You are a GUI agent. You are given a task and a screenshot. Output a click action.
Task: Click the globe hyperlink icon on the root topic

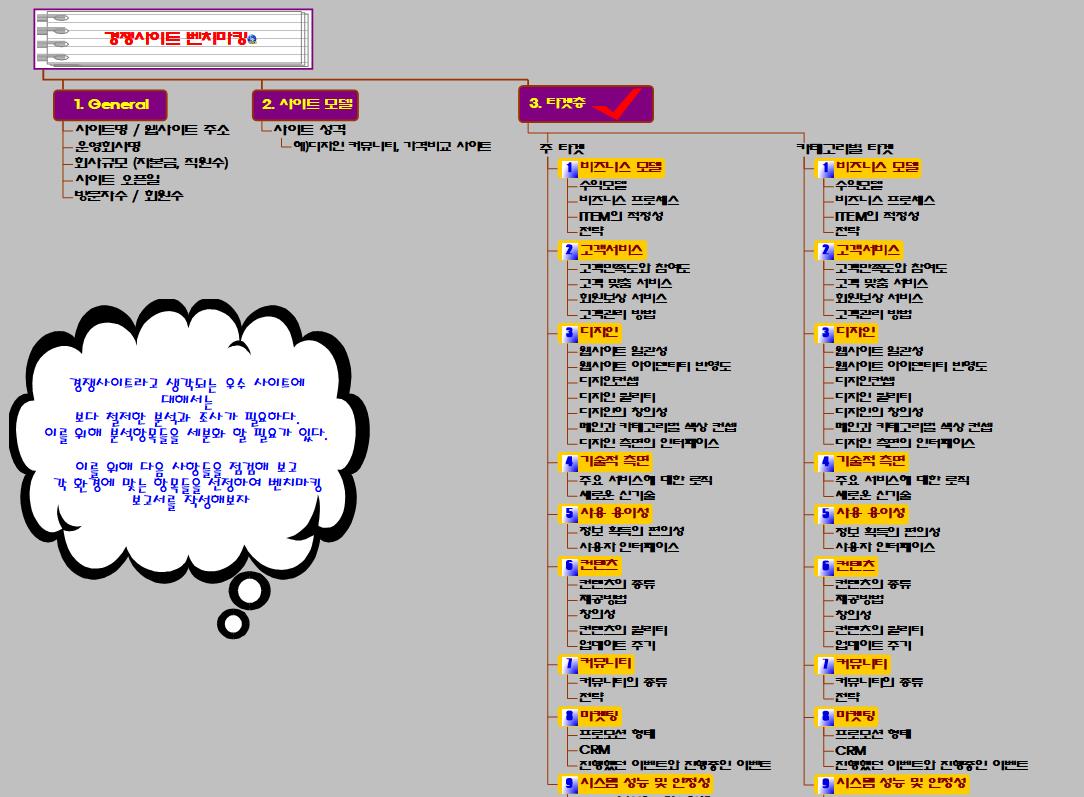(251, 39)
